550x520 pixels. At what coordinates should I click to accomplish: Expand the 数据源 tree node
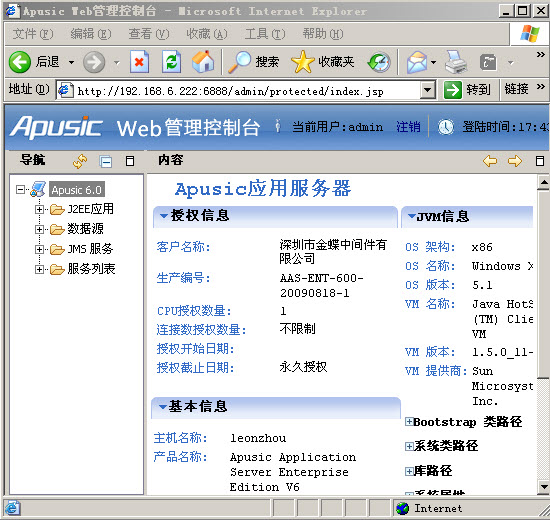[x=39, y=229]
